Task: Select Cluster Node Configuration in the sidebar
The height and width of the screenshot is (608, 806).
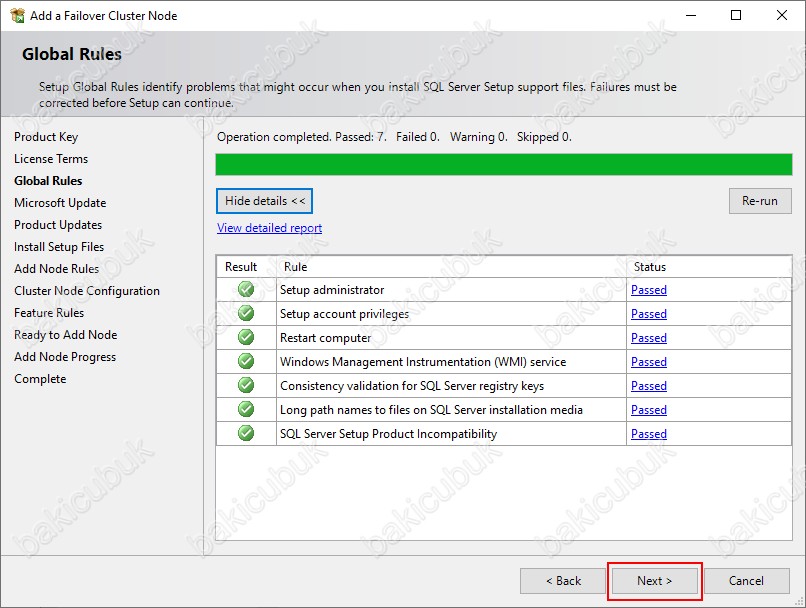Action: (x=87, y=291)
